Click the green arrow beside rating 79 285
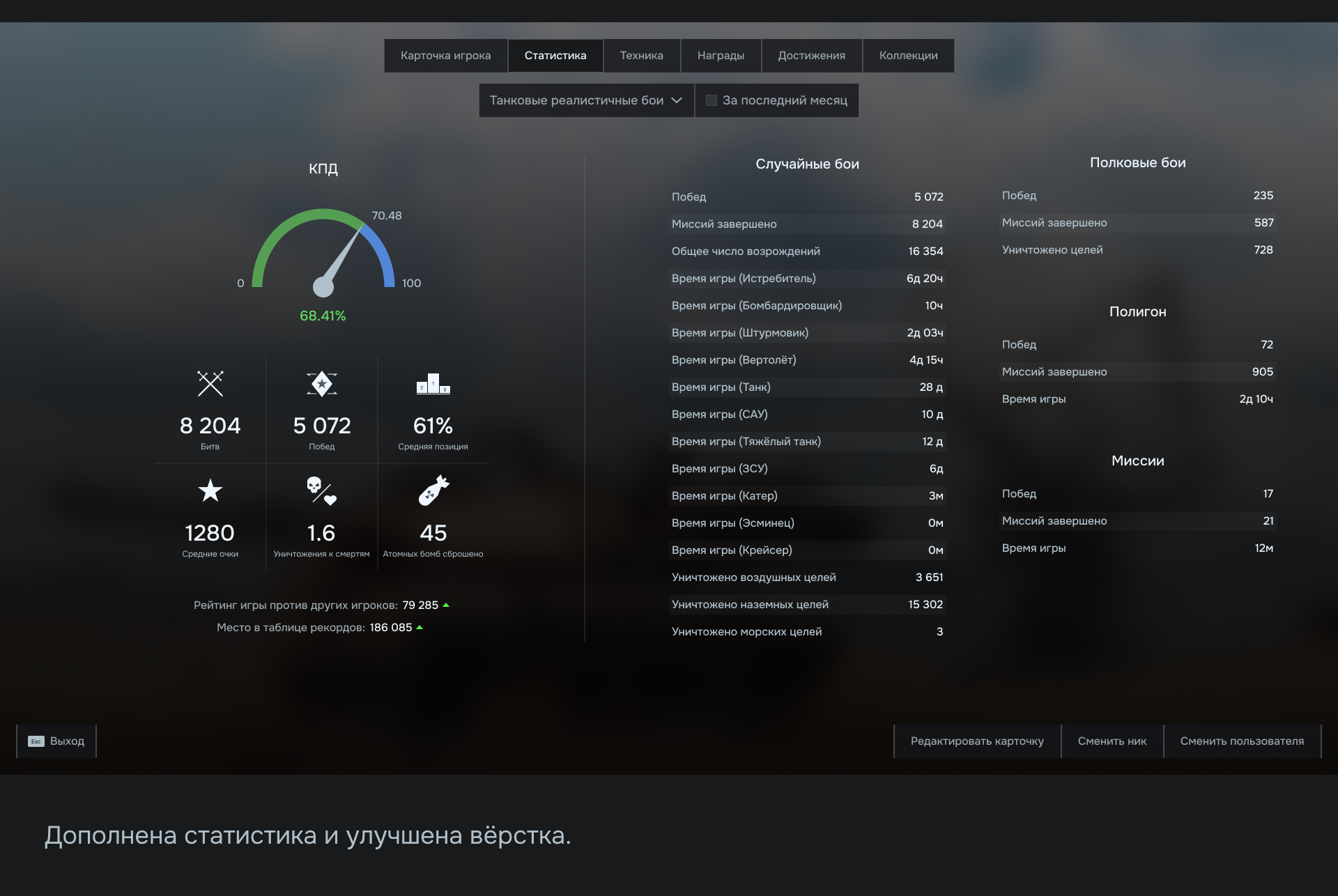This screenshot has height=896, width=1338. point(447,605)
